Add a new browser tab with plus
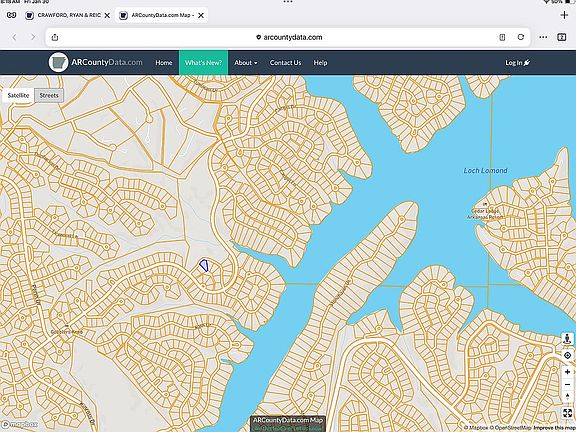Screen dimensions: 576x432 click(565, 15)
